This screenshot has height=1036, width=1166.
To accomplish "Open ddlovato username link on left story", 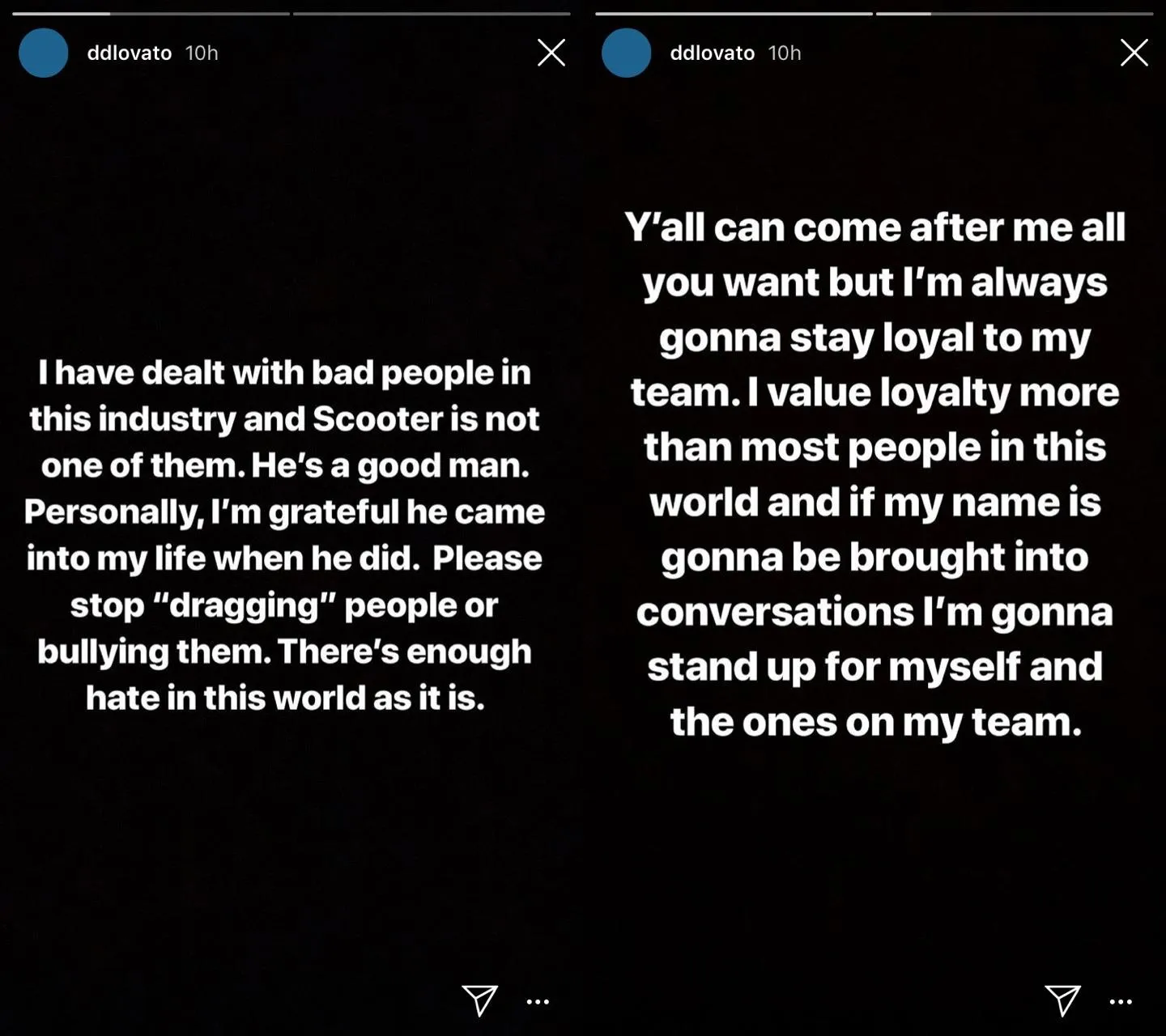I will (130, 53).
